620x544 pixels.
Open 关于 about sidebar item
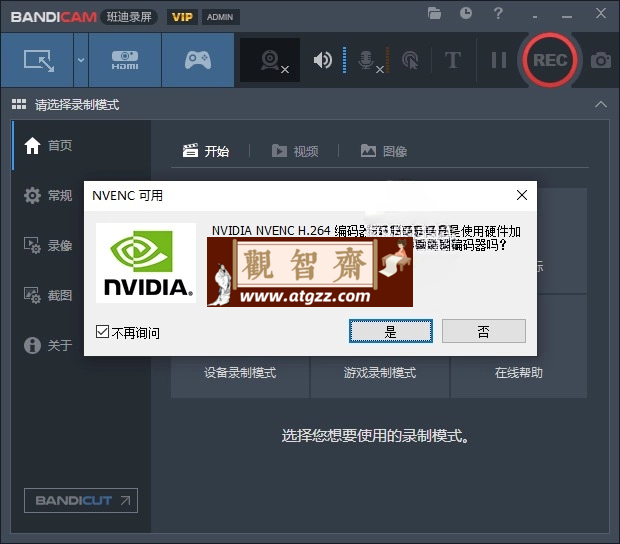48,345
